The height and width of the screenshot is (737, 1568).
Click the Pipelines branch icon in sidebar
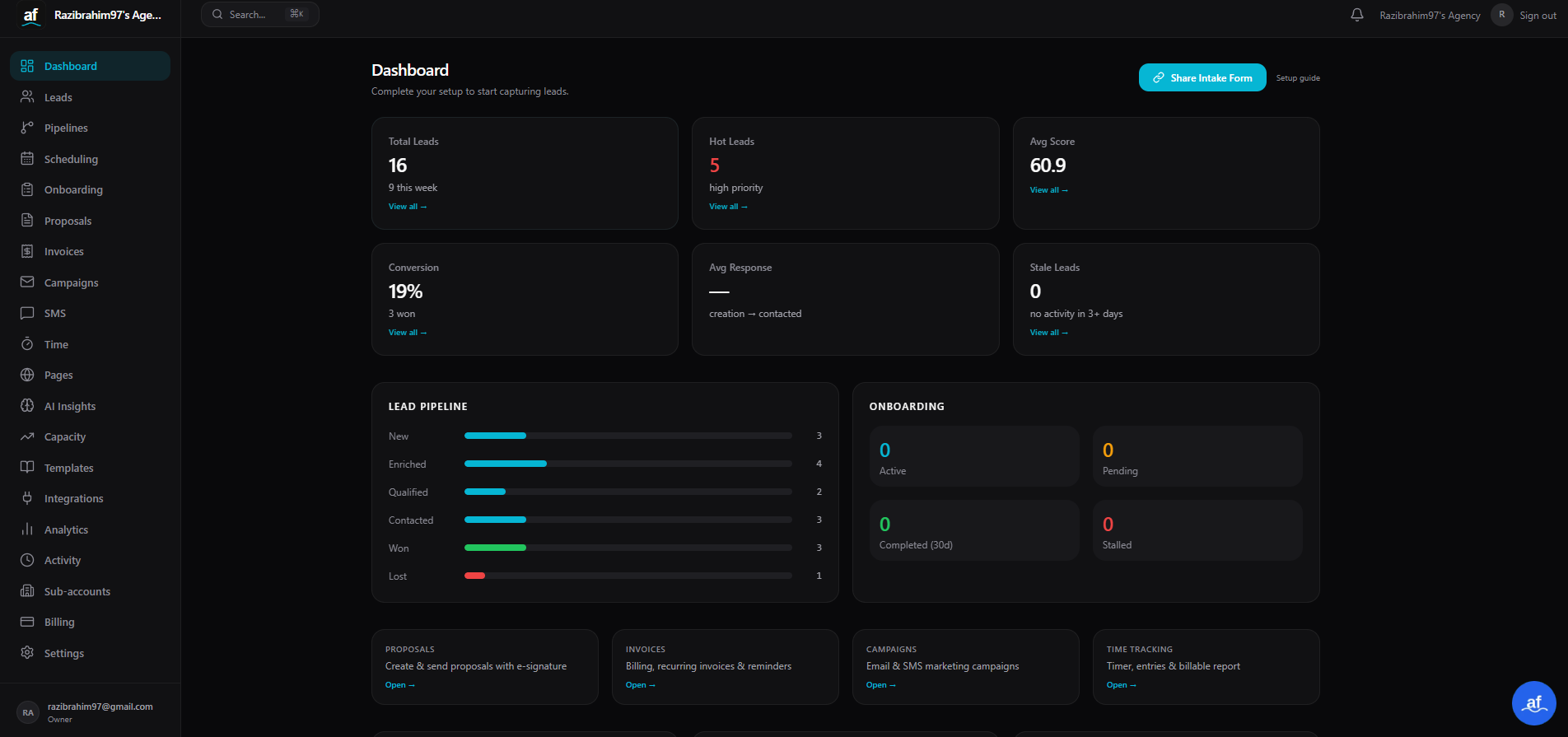(27, 128)
